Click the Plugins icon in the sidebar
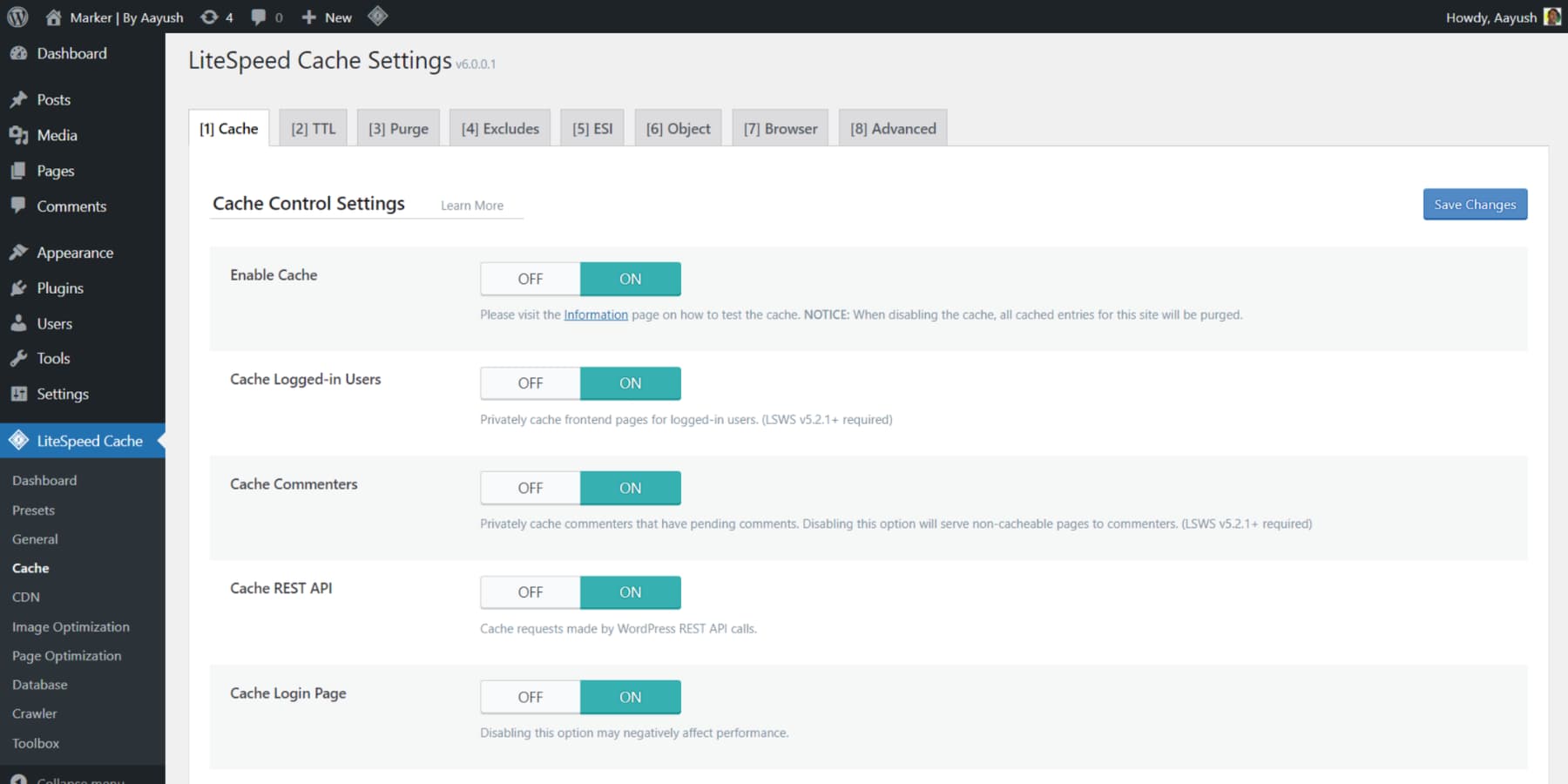Viewport: 1568px width, 784px height. (x=18, y=287)
